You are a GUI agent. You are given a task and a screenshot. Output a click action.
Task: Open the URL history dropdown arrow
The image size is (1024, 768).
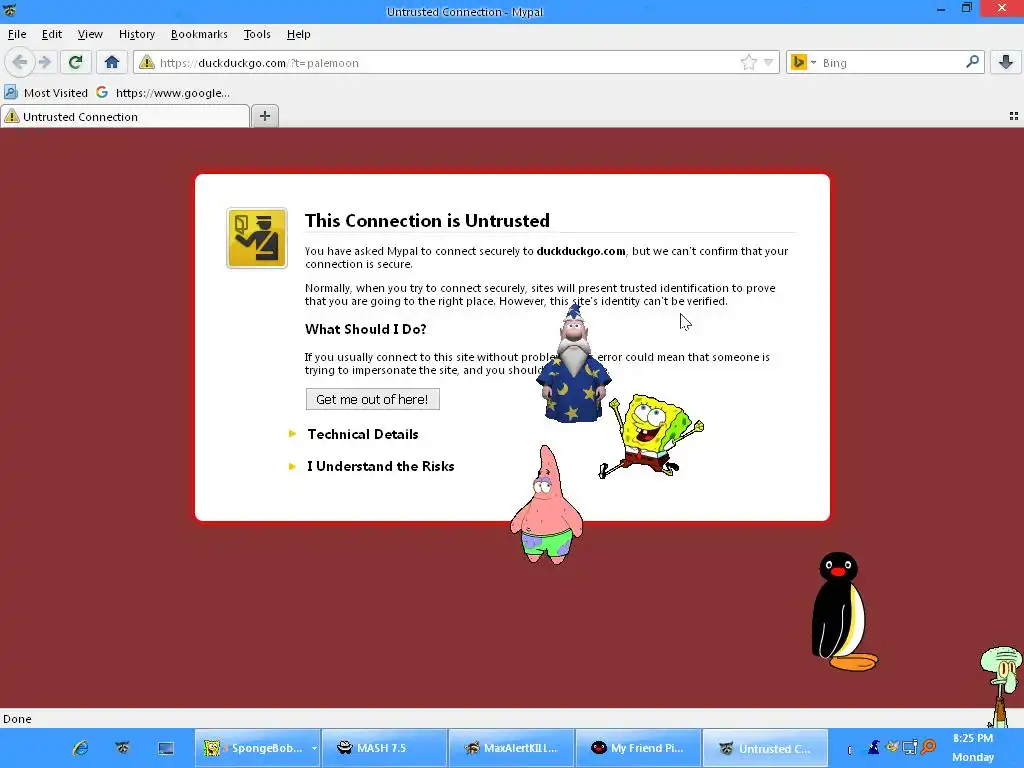click(x=769, y=63)
